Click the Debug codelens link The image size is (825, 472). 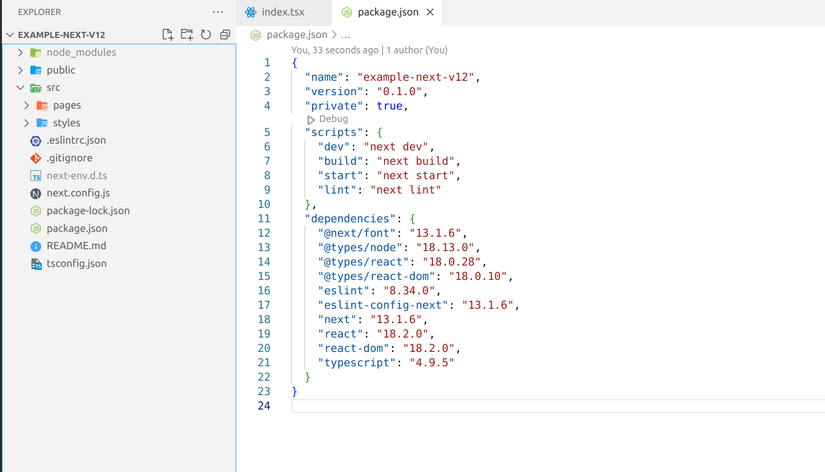333,119
